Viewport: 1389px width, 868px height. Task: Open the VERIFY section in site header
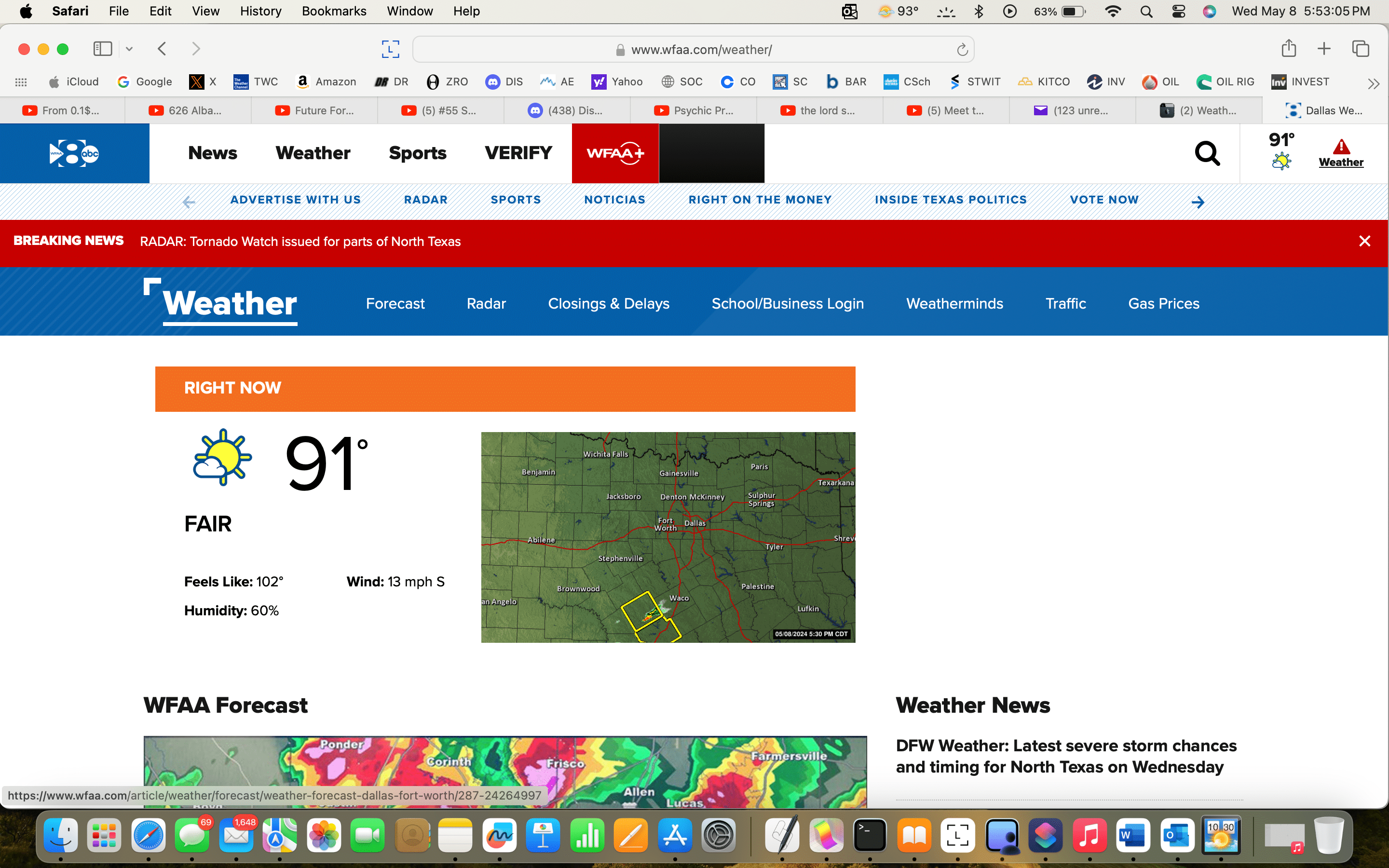(x=518, y=153)
